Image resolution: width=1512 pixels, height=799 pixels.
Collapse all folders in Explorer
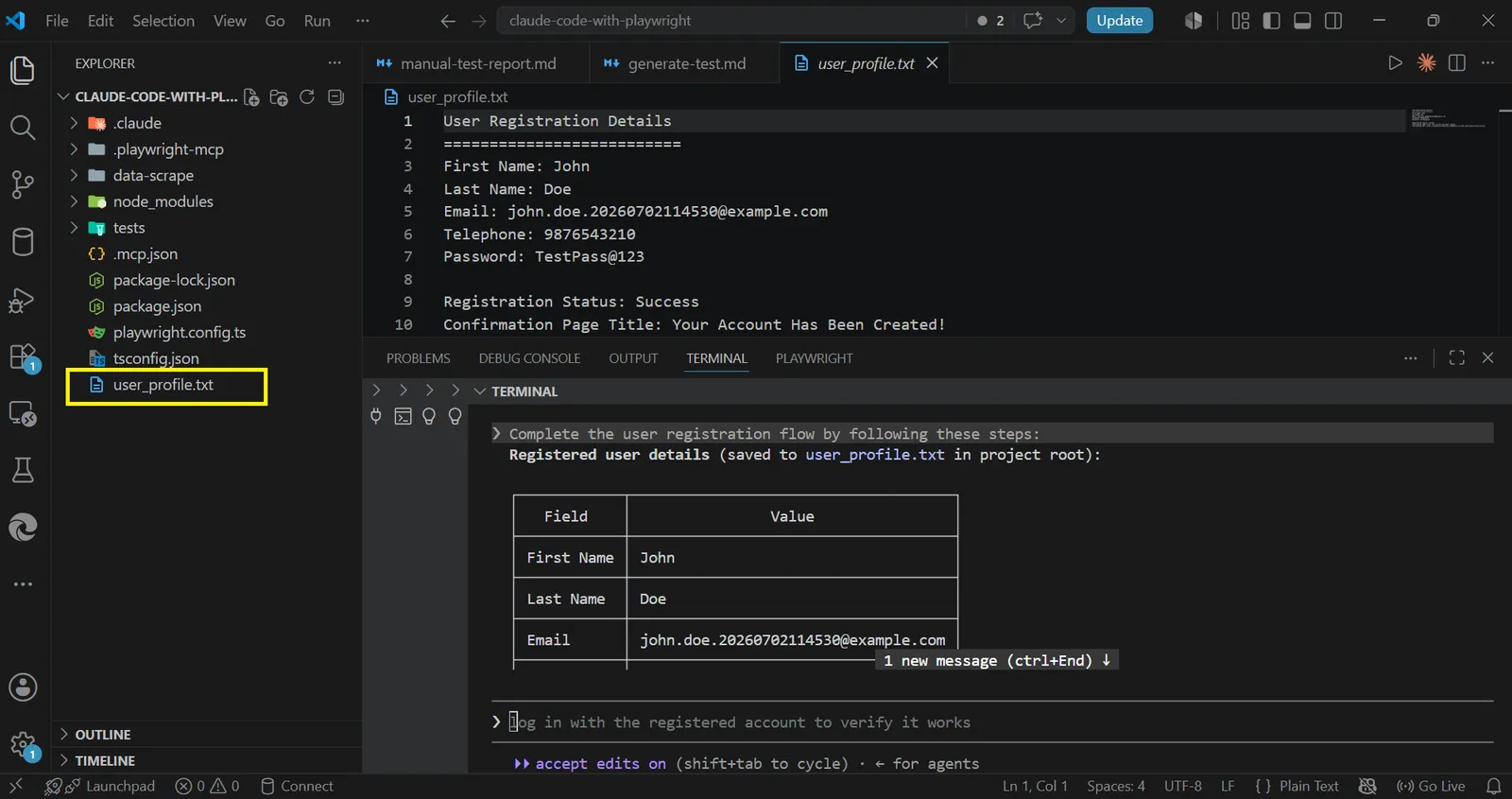pyautogui.click(x=335, y=97)
